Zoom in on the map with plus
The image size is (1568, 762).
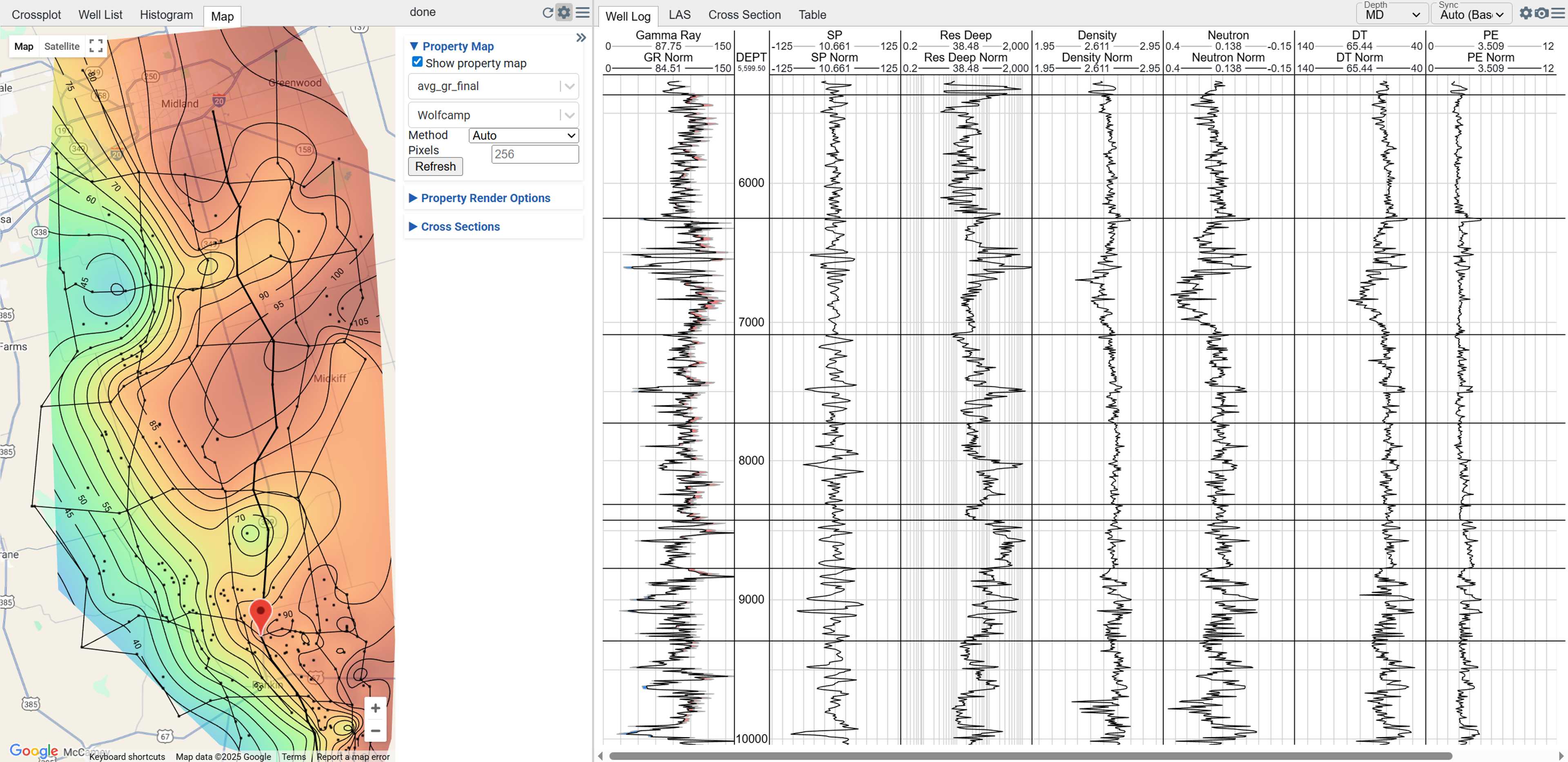click(x=376, y=708)
